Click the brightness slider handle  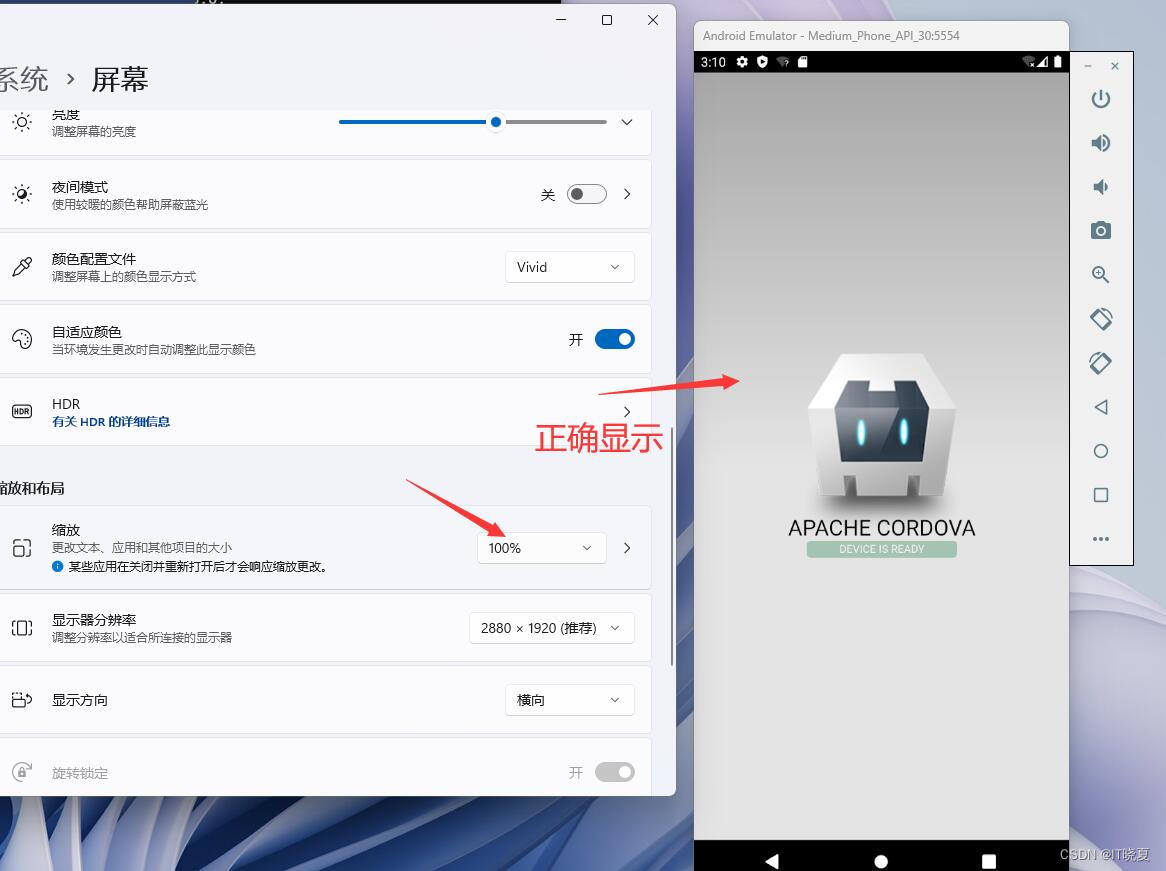[496, 122]
